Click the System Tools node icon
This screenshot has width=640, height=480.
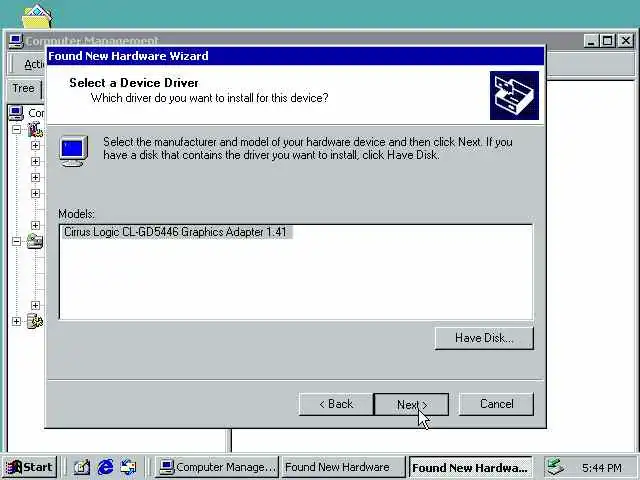(36, 130)
